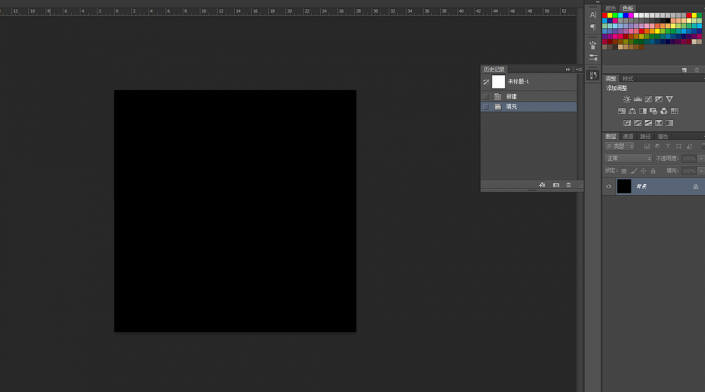This screenshot has height=392, width=705.
Task: Open the 正常 blend mode dropdown
Action: (x=628, y=158)
